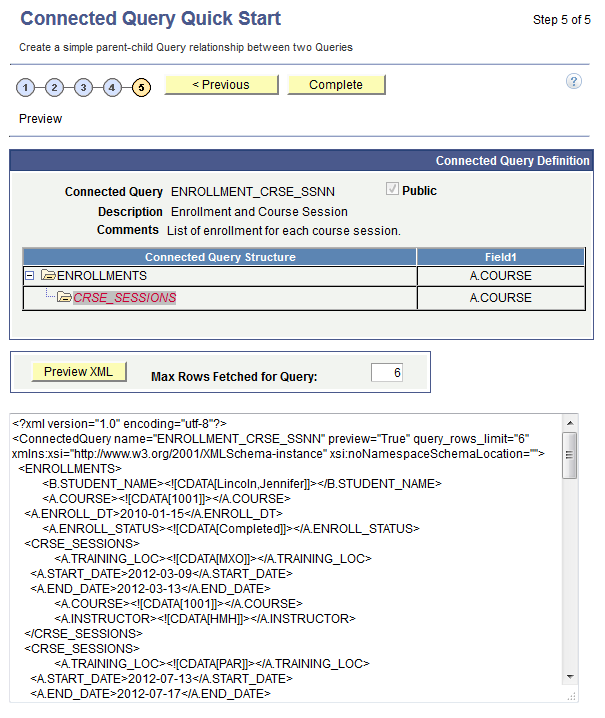Focus the Max Rows Fetched field
This screenshot has height=718, width=605.
[x=386, y=373]
